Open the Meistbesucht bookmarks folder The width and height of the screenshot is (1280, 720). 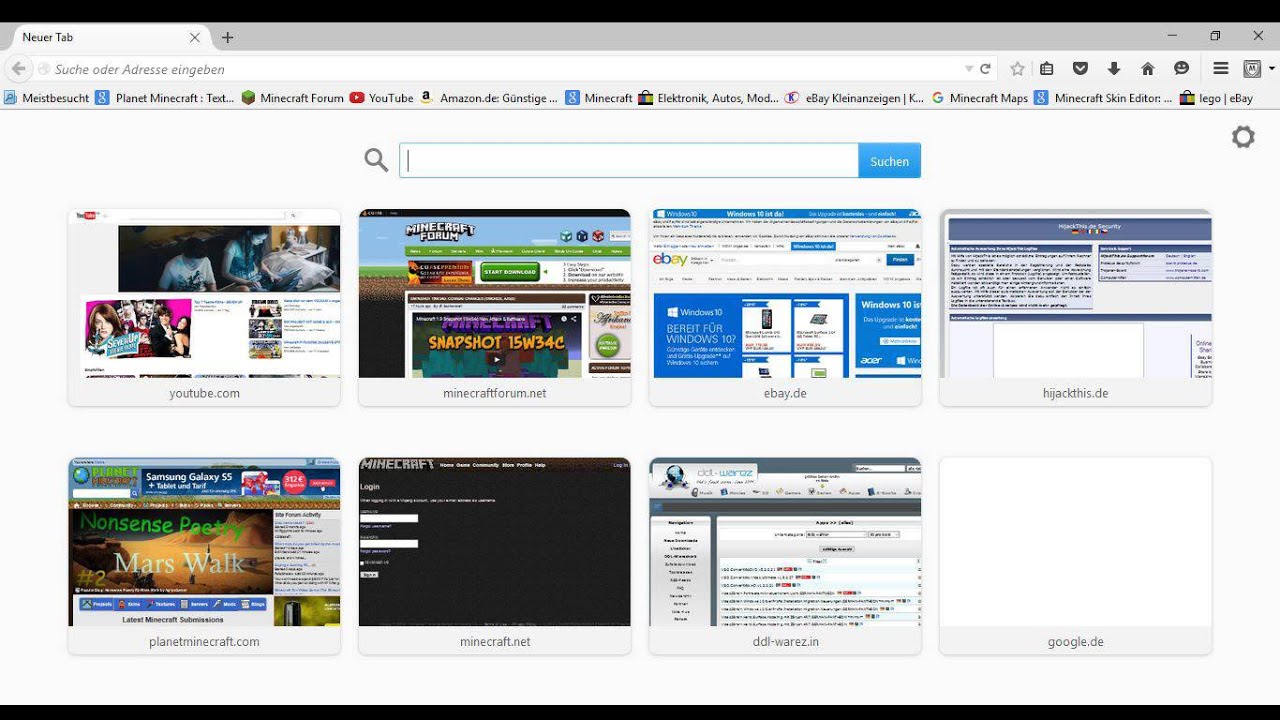46,98
